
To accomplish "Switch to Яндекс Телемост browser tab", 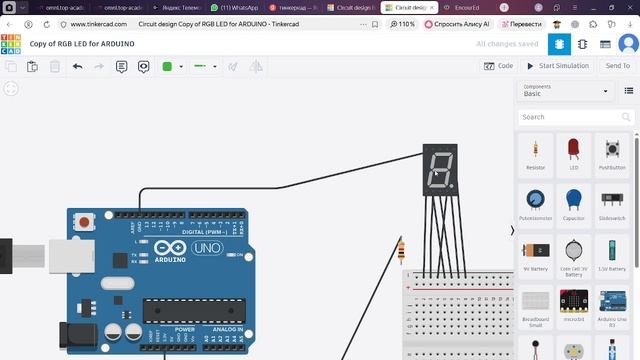I will coord(176,7).
